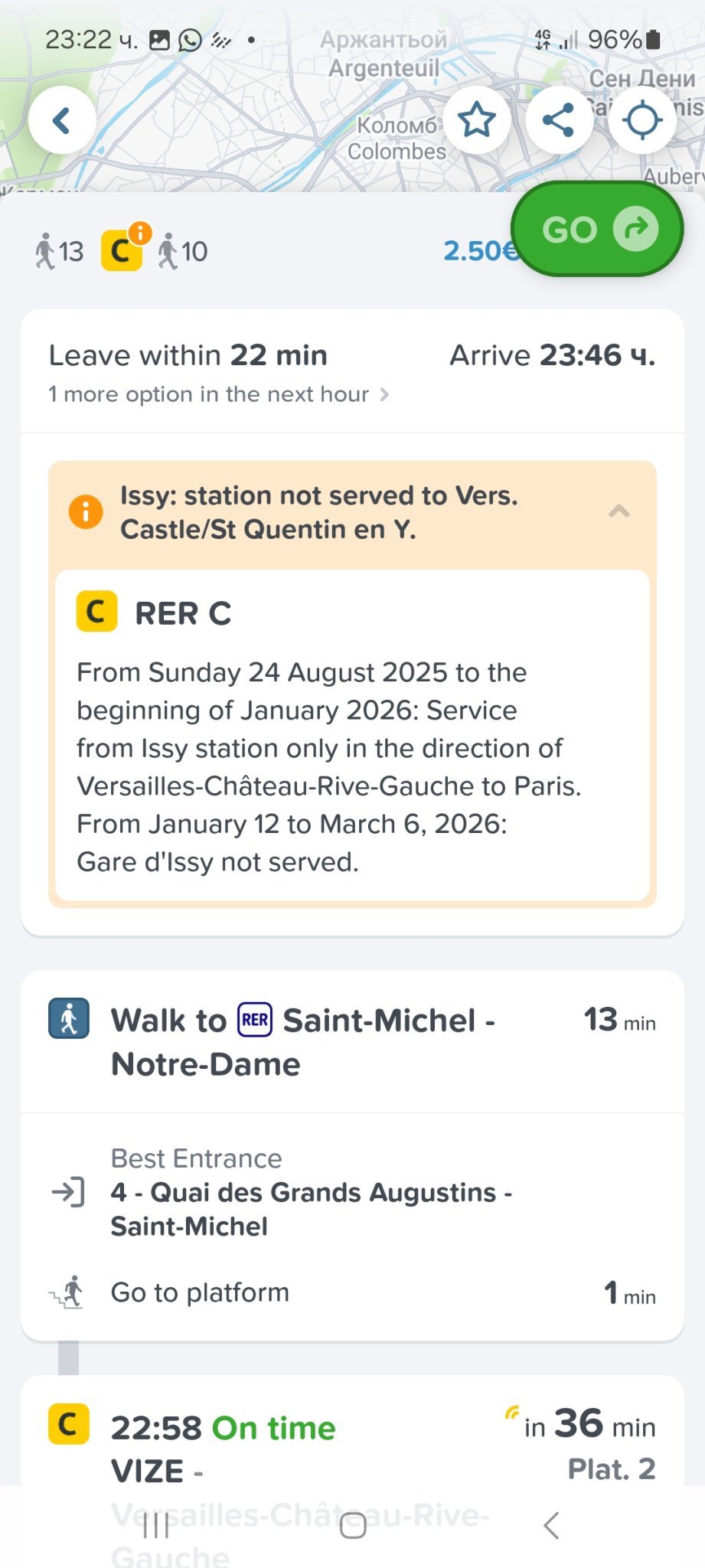The width and height of the screenshot is (705, 1568).
Task: Tap the Android recent apps button
Action: coord(156,1526)
